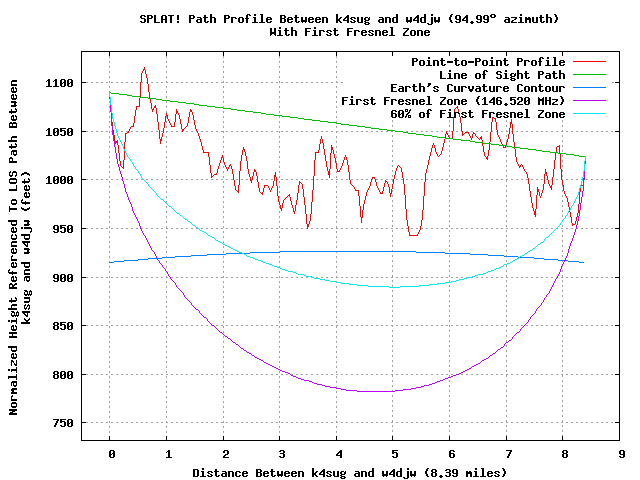Click the x-axis tick label 1
The height and width of the screenshot is (480, 640).
168,454
